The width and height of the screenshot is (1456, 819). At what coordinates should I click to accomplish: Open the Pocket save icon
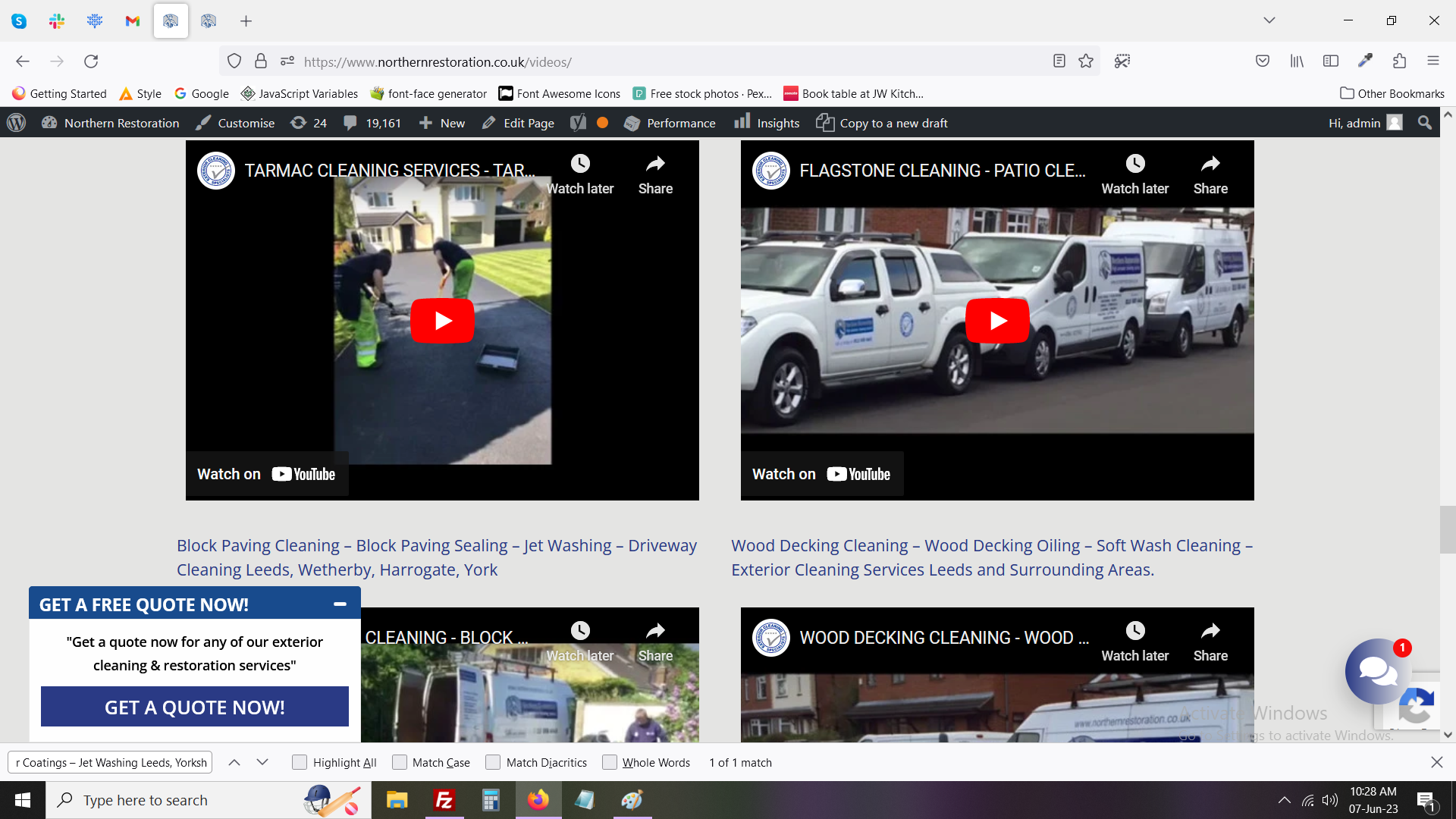[1263, 61]
